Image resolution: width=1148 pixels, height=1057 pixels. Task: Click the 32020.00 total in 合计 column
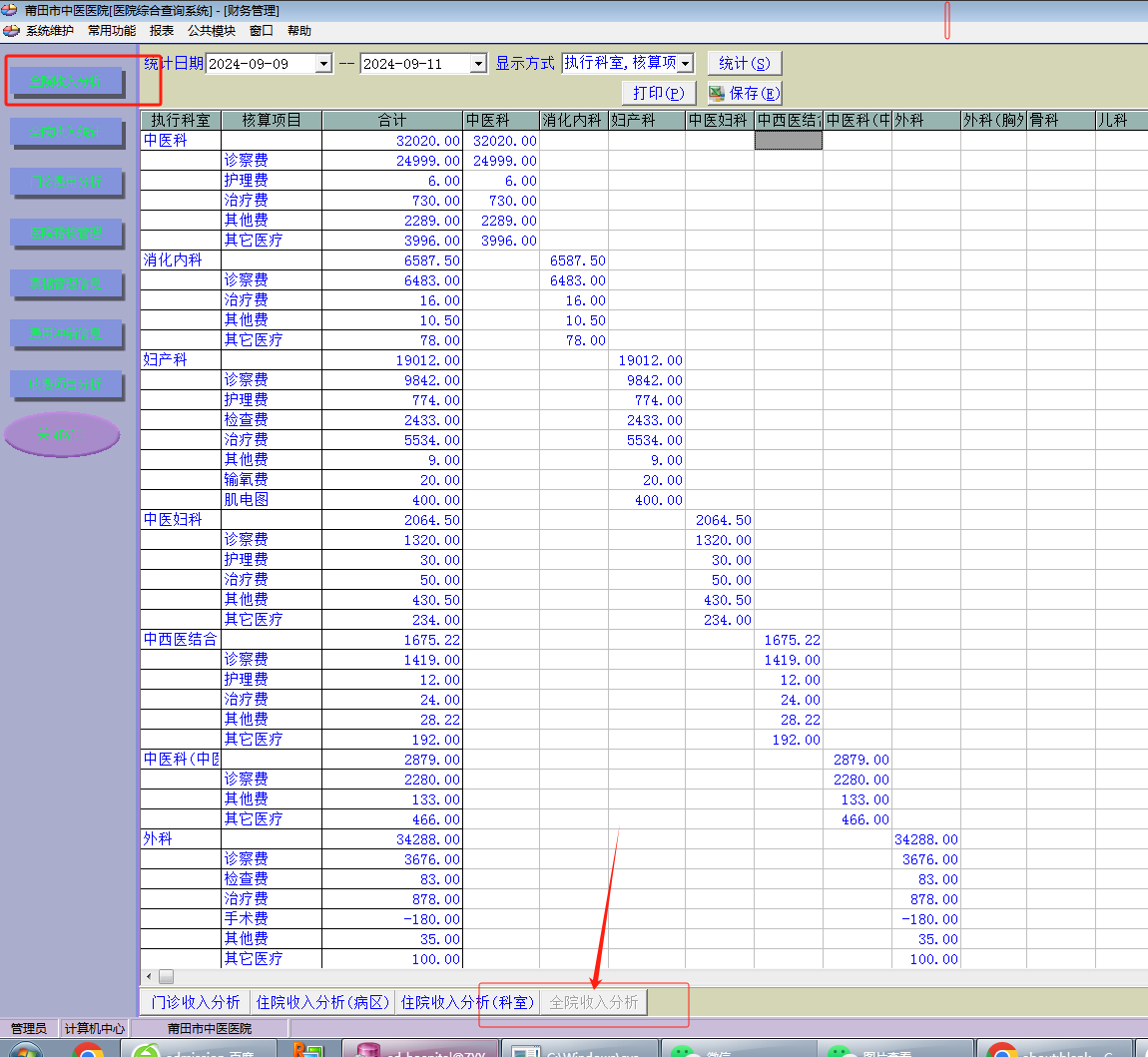tap(392, 141)
